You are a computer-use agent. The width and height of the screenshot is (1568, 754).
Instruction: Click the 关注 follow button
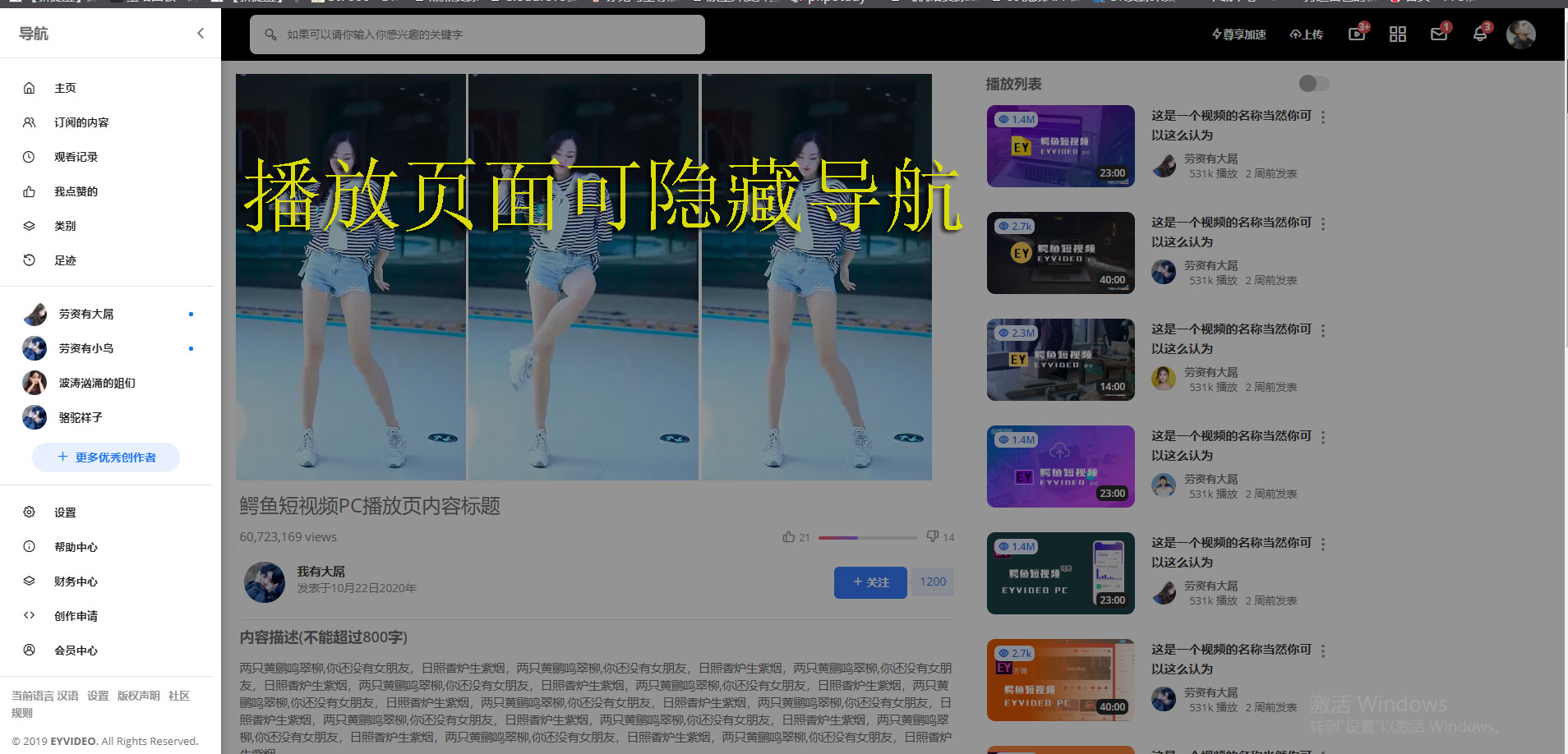[x=870, y=582]
